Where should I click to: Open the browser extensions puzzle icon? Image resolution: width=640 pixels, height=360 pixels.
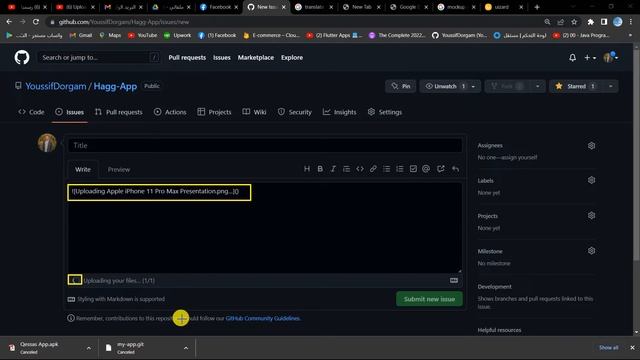click(x=590, y=22)
